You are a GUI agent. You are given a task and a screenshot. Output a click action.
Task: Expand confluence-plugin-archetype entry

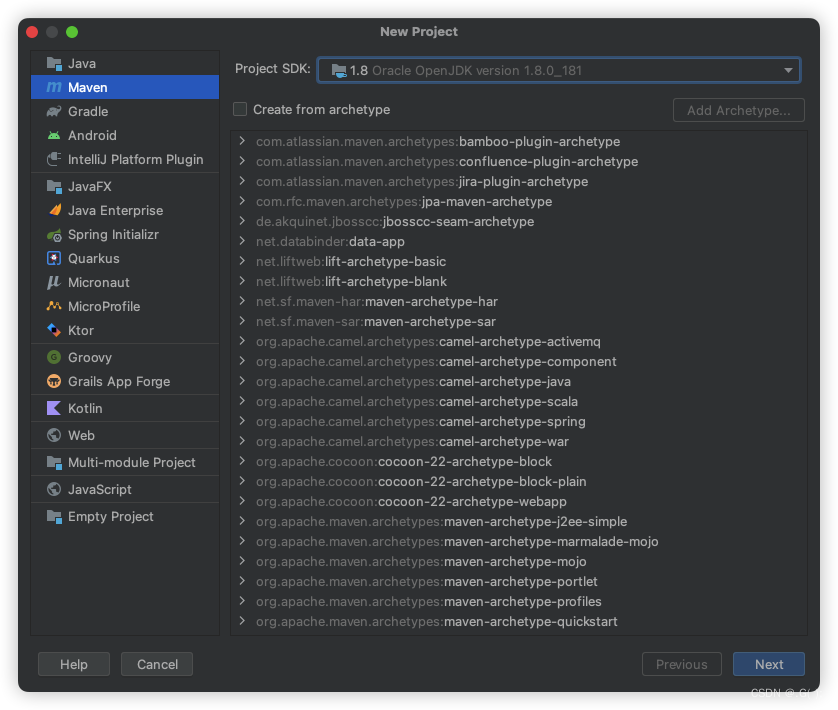coord(242,161)
